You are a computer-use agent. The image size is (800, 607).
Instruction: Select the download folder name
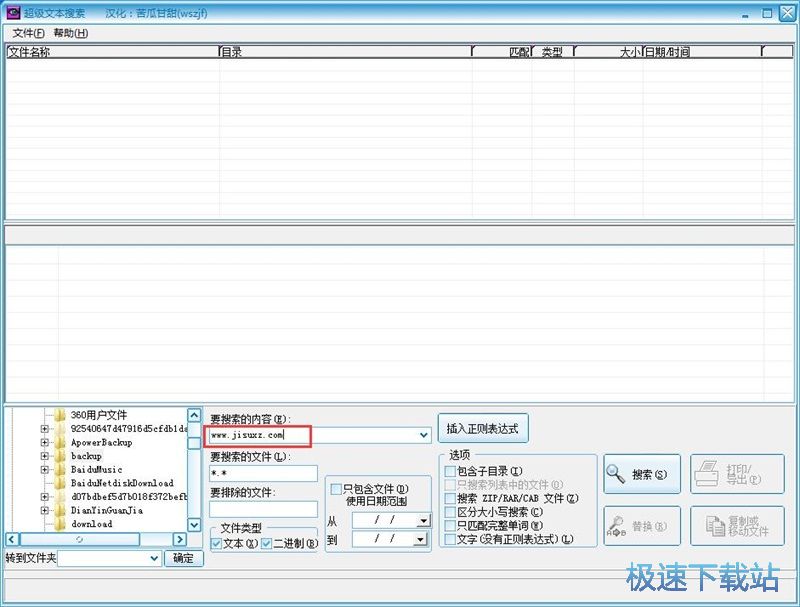[91, 524]
